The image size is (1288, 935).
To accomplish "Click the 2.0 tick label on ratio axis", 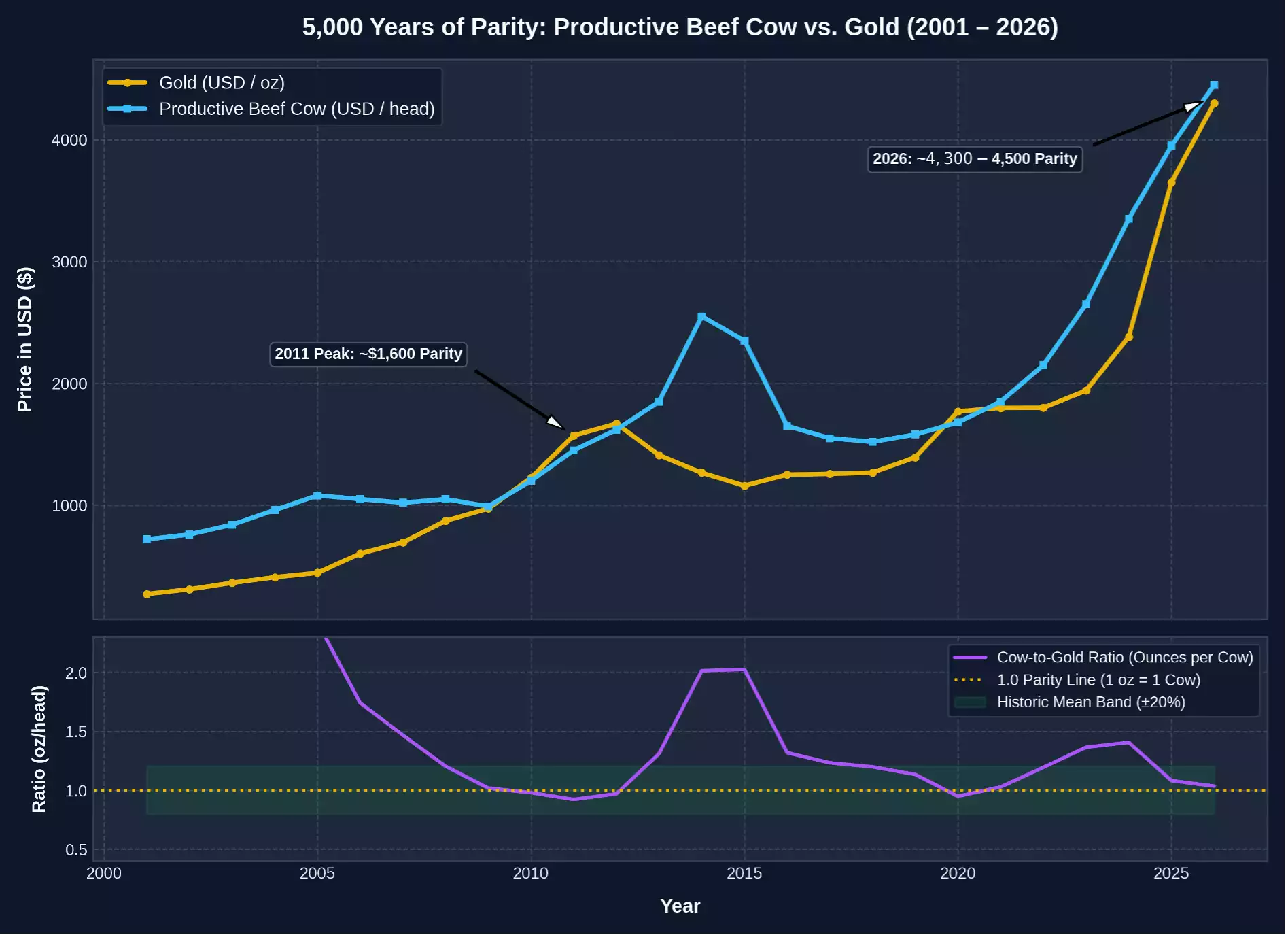I will 76,673.
